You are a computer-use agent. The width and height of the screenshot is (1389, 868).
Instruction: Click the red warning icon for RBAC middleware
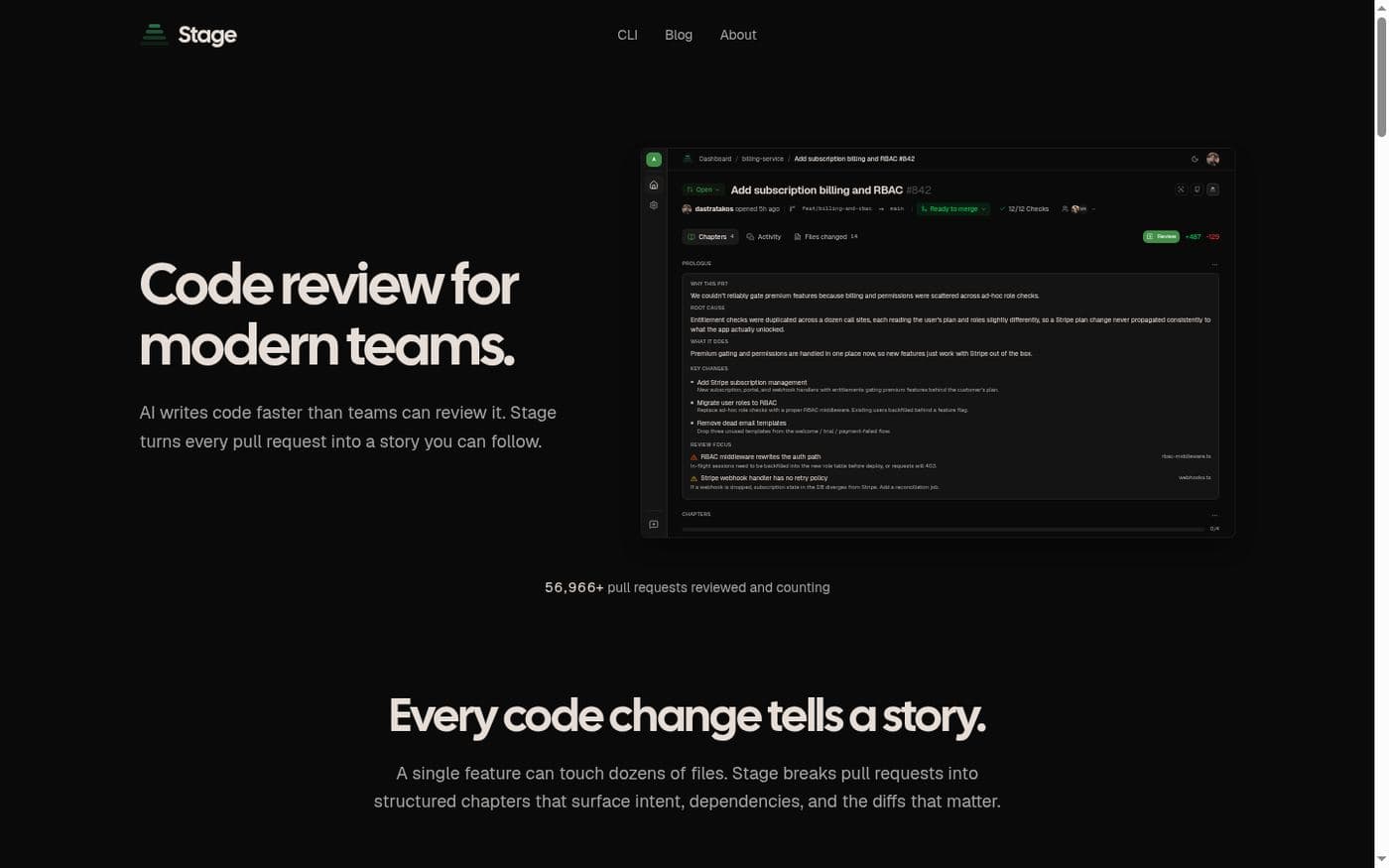tap(694, 457)
